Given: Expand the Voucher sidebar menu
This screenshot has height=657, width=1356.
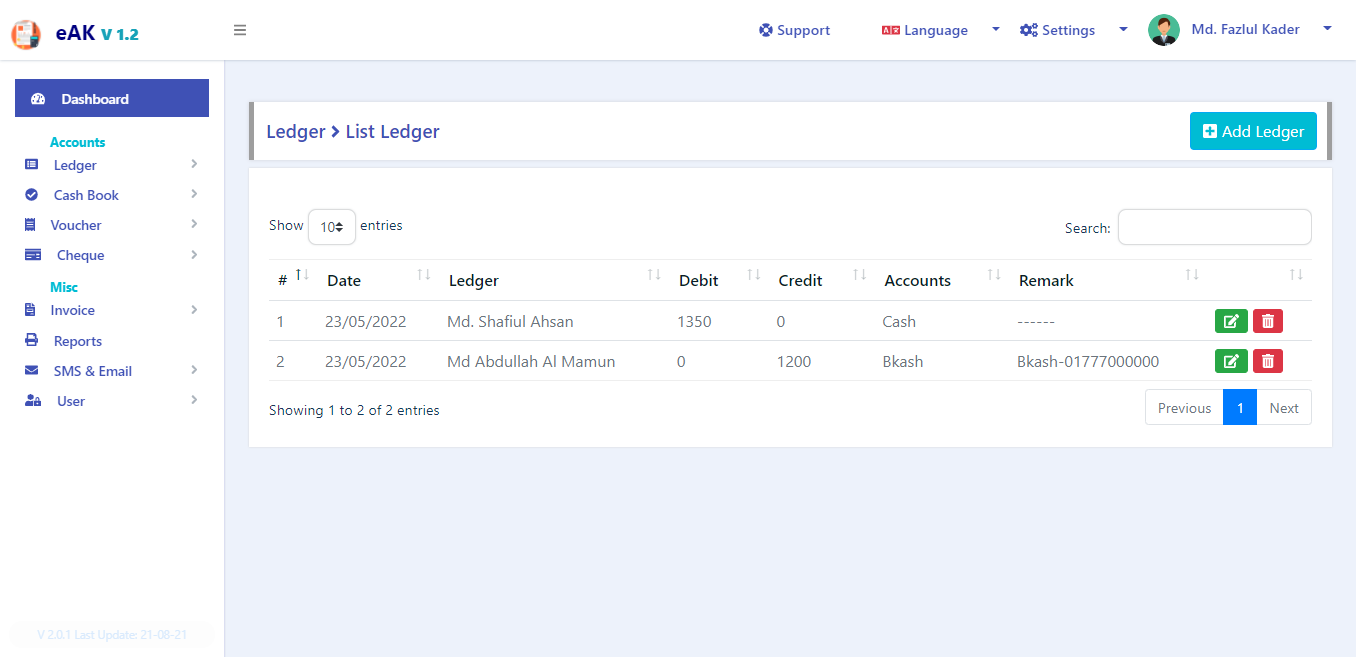Looking at the screenshot, I should pos(112,225).
